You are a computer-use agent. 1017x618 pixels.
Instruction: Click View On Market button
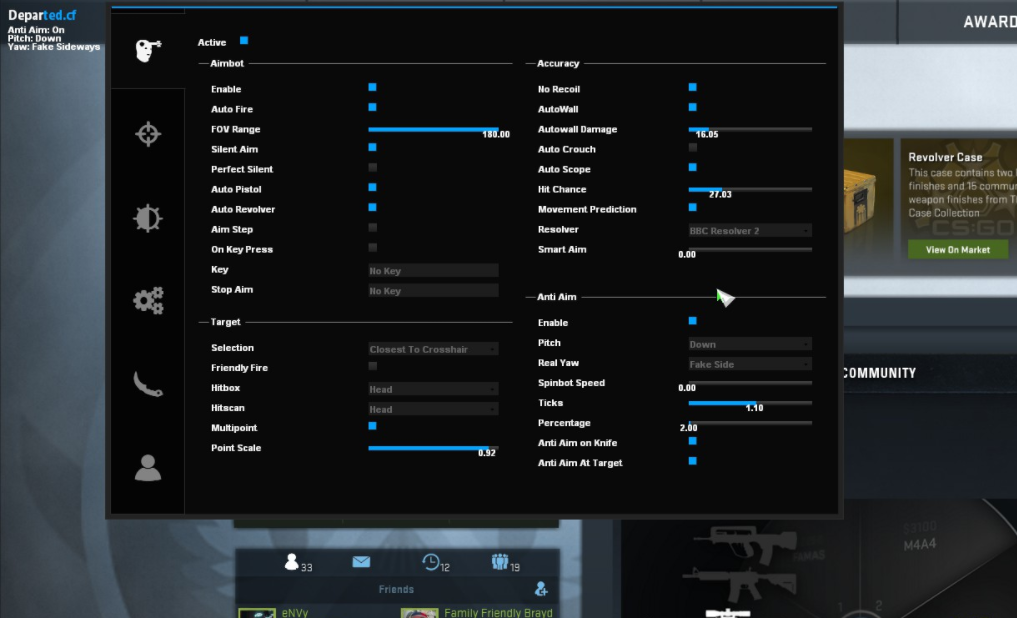pos(957,250)
